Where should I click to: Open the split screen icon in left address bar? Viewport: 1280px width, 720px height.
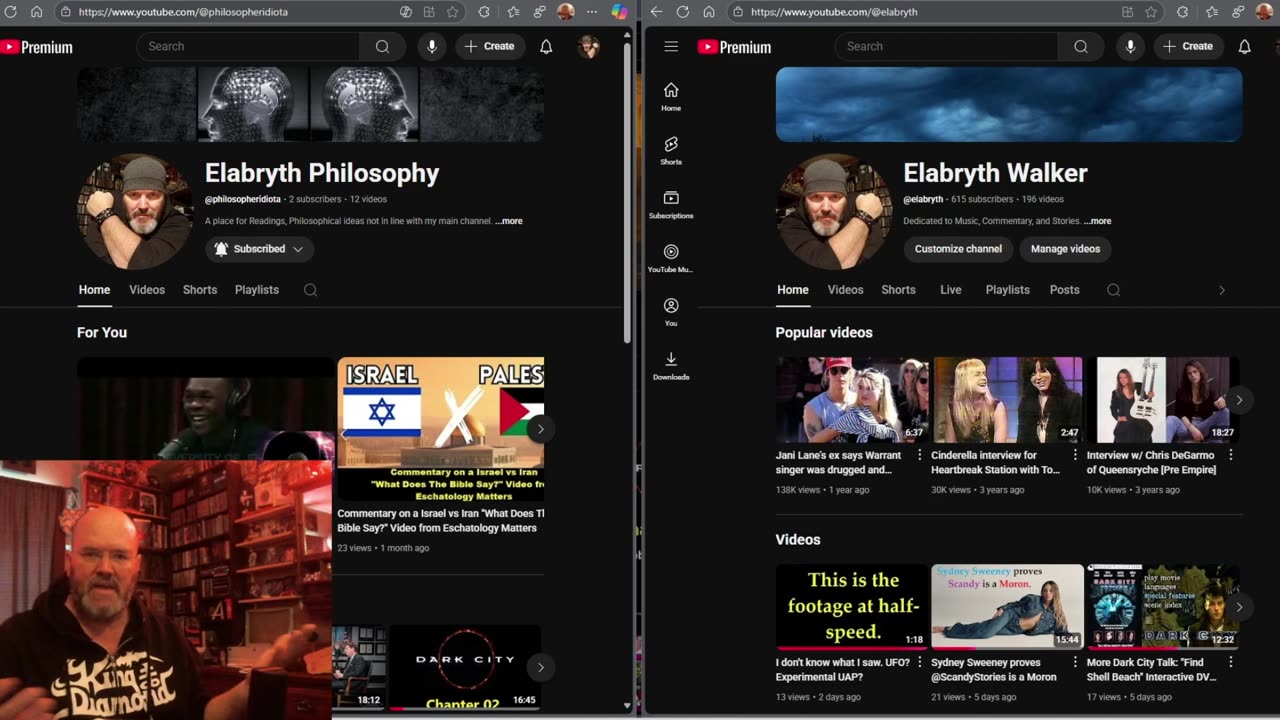pyautogui.click(x=429, y=12)
